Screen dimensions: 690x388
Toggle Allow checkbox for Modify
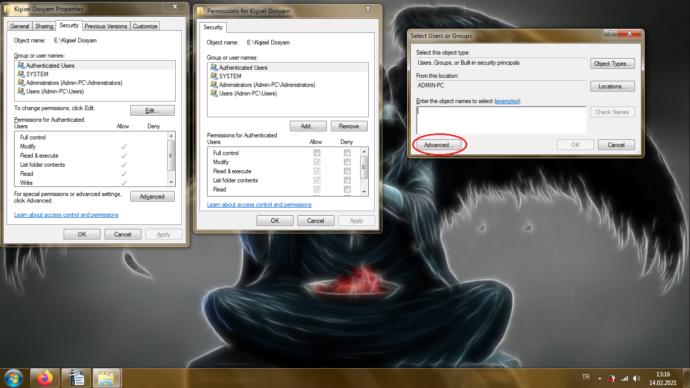pyautogui.click(x=317, y=162)
